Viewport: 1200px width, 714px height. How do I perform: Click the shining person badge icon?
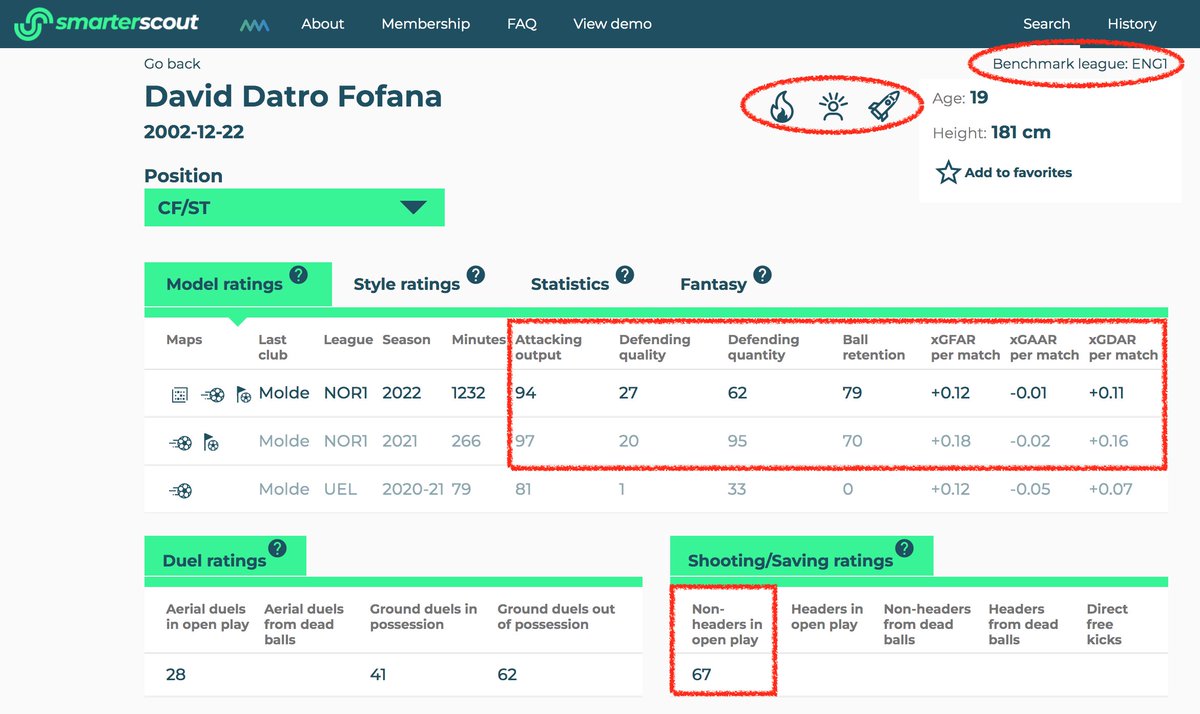tap(833, 107)
